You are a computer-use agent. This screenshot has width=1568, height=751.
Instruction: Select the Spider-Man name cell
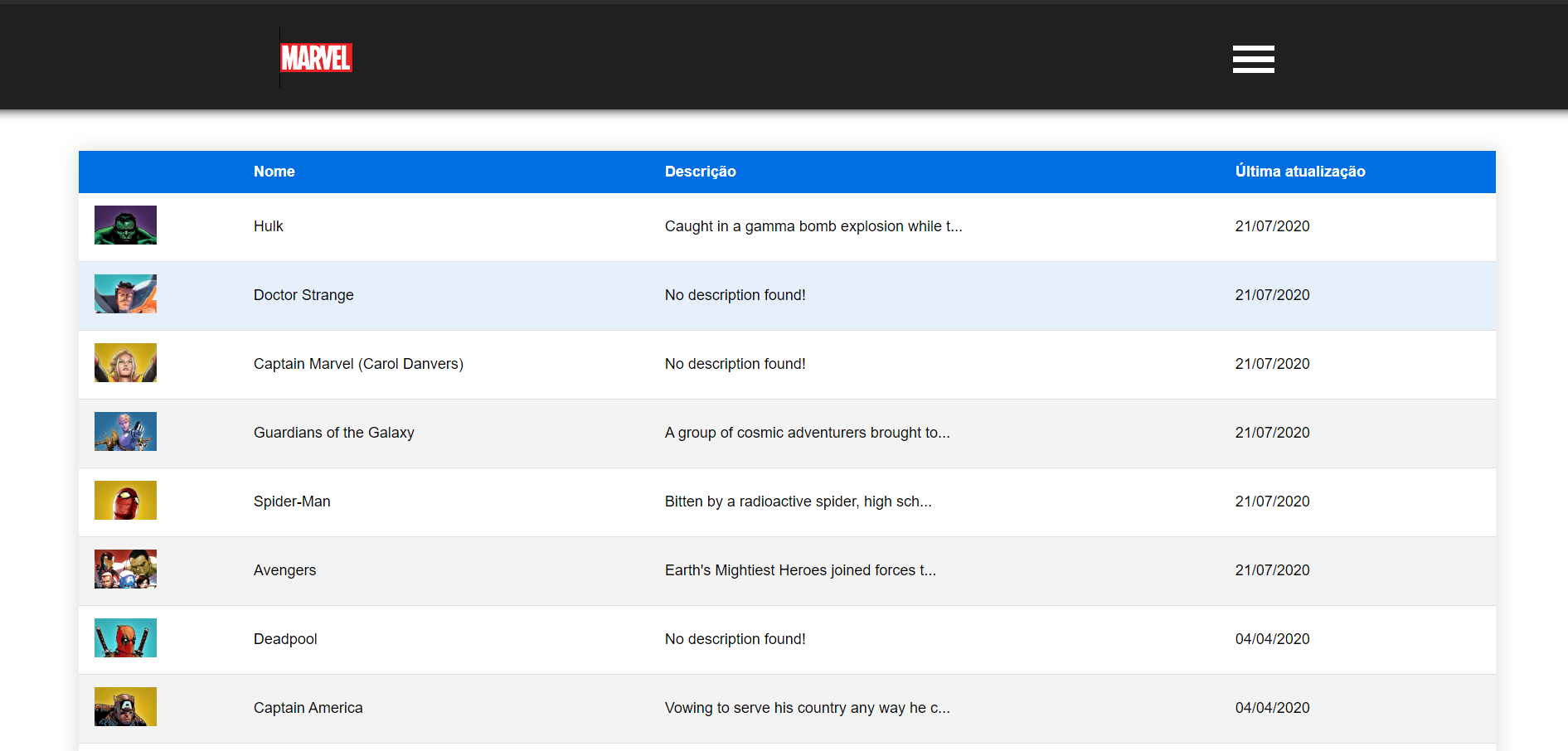[292, 501]
